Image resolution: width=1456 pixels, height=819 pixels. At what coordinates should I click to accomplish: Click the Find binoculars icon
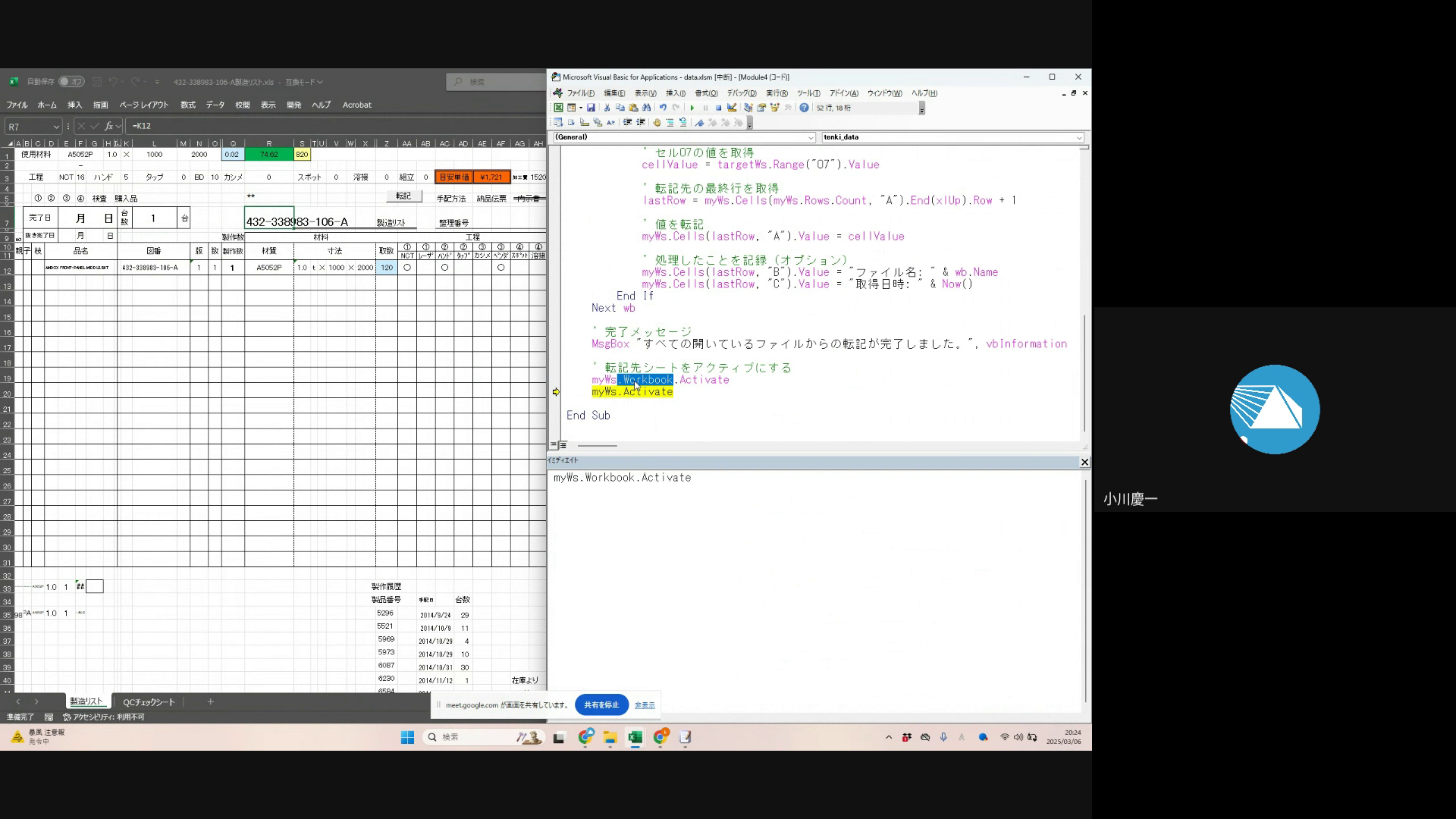647,108
